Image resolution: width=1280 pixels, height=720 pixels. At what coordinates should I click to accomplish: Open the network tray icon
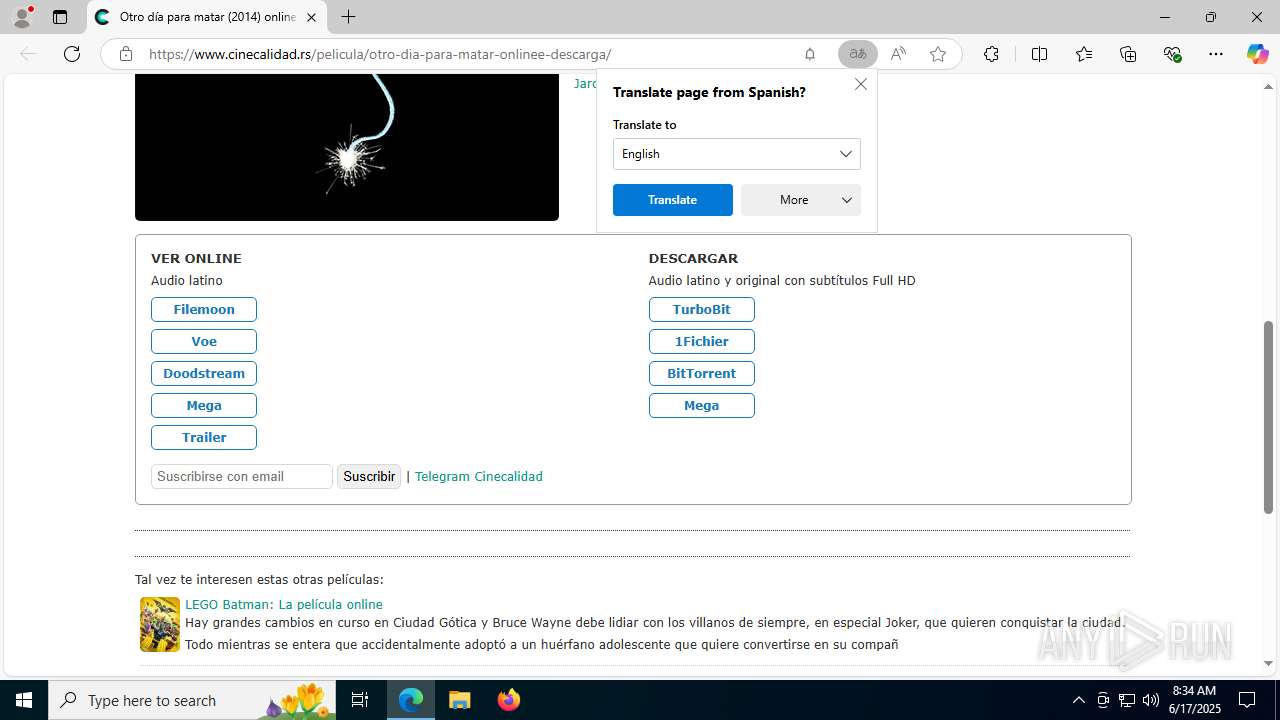1127,700
